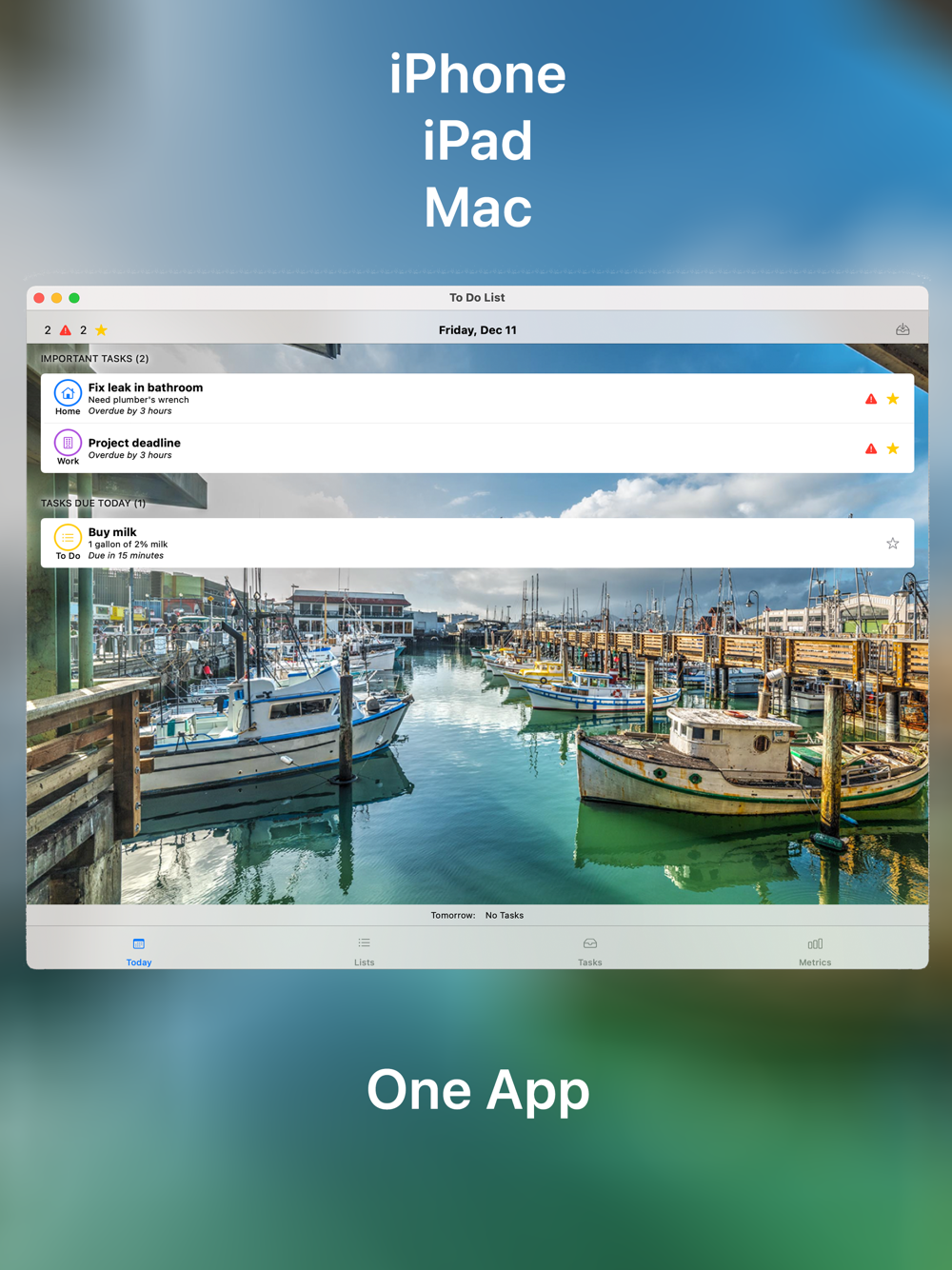This screenshot has height=1270, width=952.
Task: Click the Friday, Dec 11 date header
Action: point(477,330)
